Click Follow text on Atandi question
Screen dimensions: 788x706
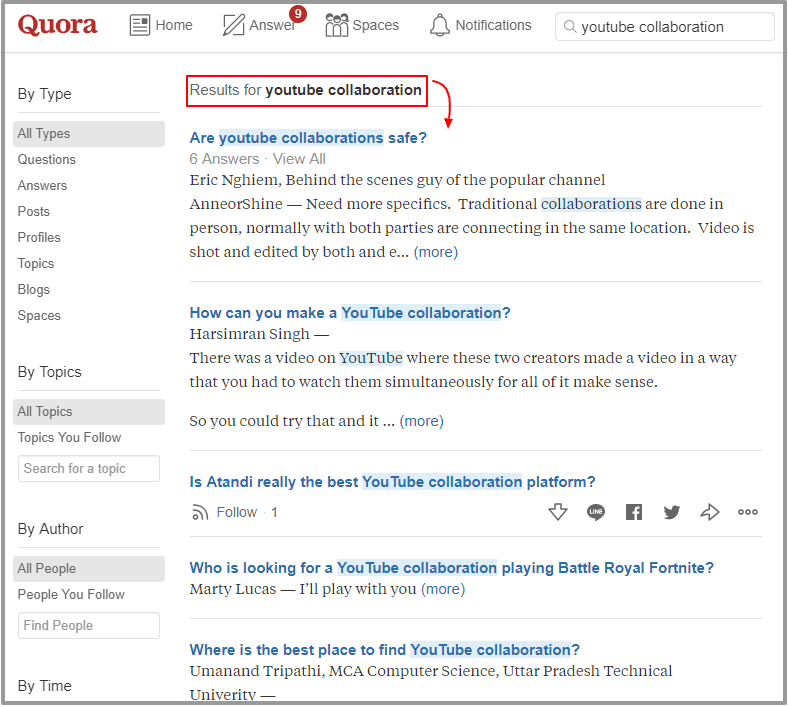[237, 512]
